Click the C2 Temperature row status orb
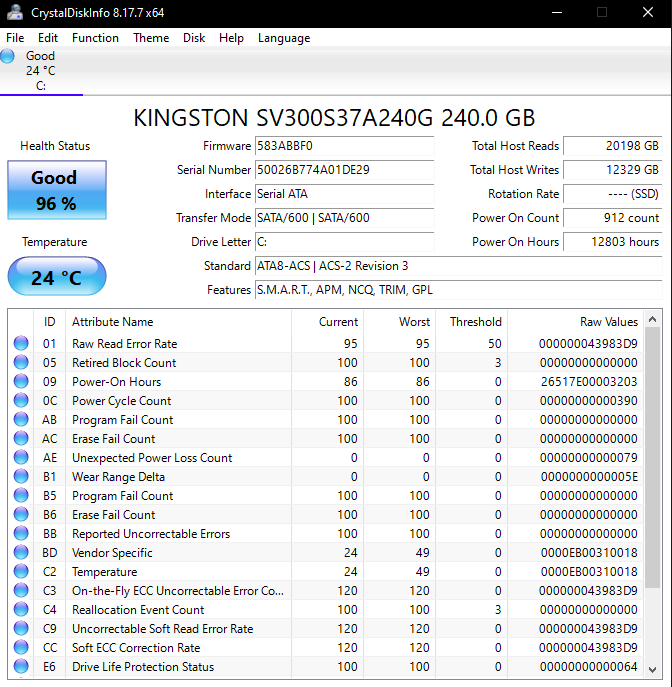 point(21,571)
